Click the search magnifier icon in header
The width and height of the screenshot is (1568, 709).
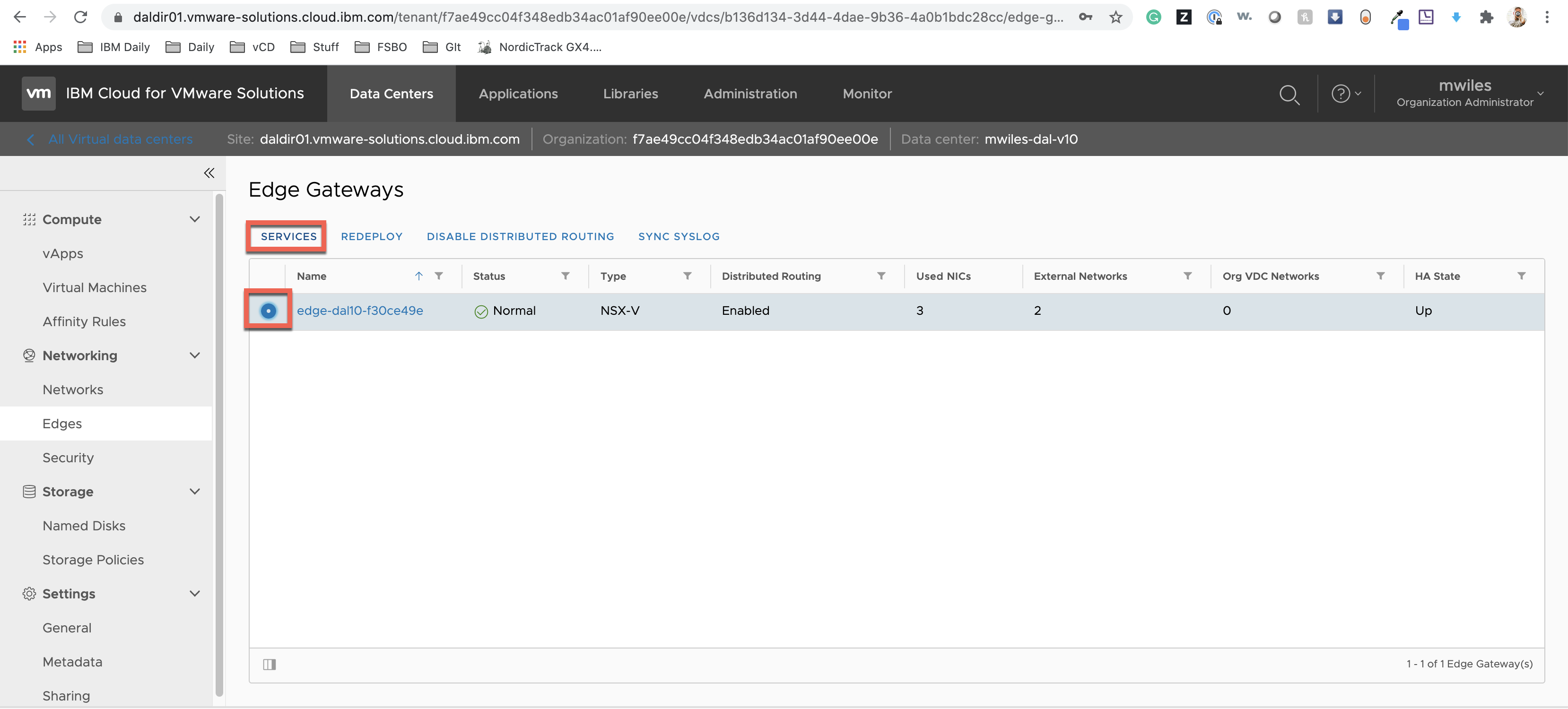pos(1289,95)
